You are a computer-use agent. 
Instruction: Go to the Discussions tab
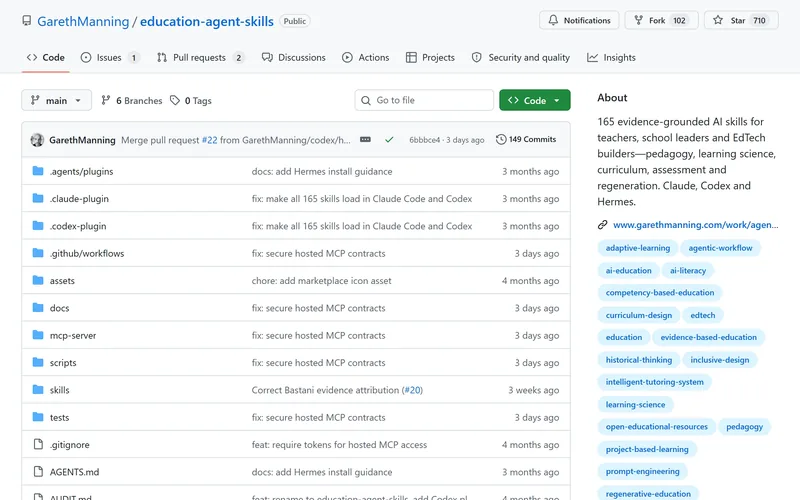pyautogui.click(x=294, y=58)
